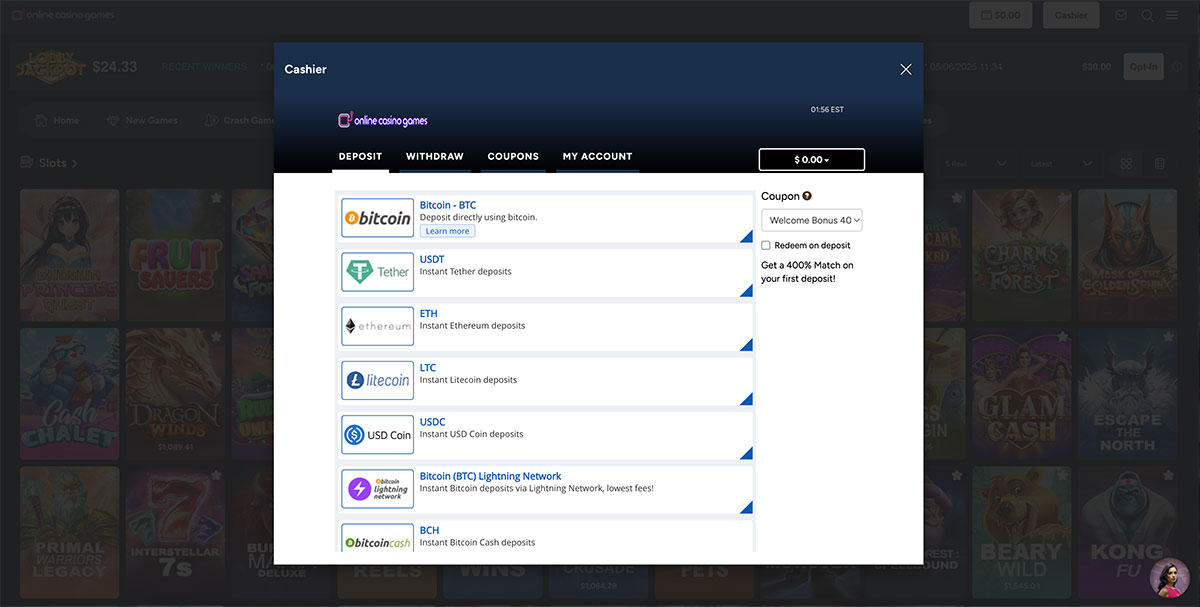The width and height of the screenshot is (1200, 607).
Task: Click the site logo in top-left header
Action: [x=63, y=15]
